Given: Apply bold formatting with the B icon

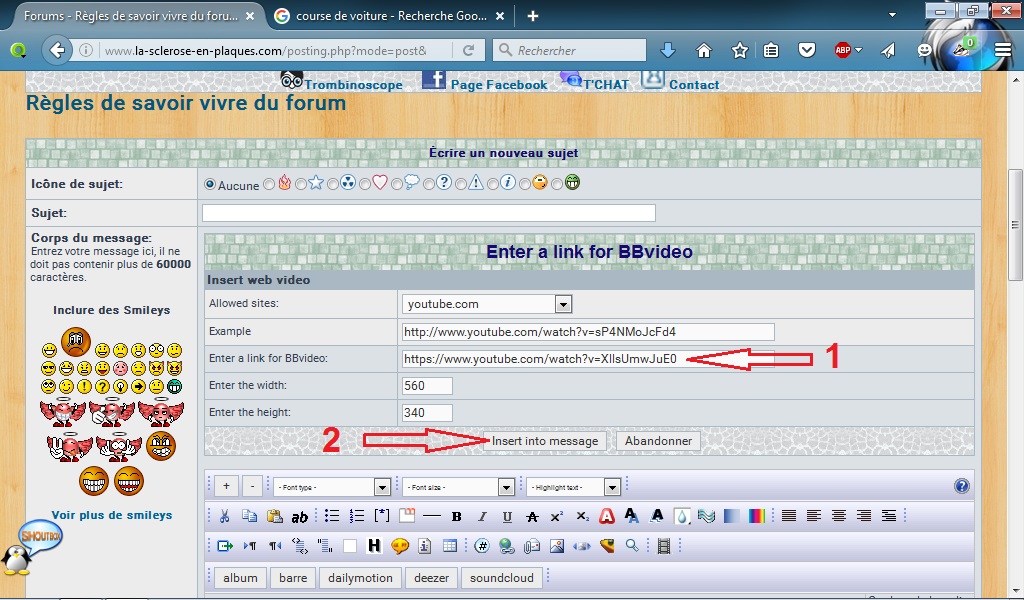Looking at the screenshot, I should pyautogui.click(x=456, y=516).
